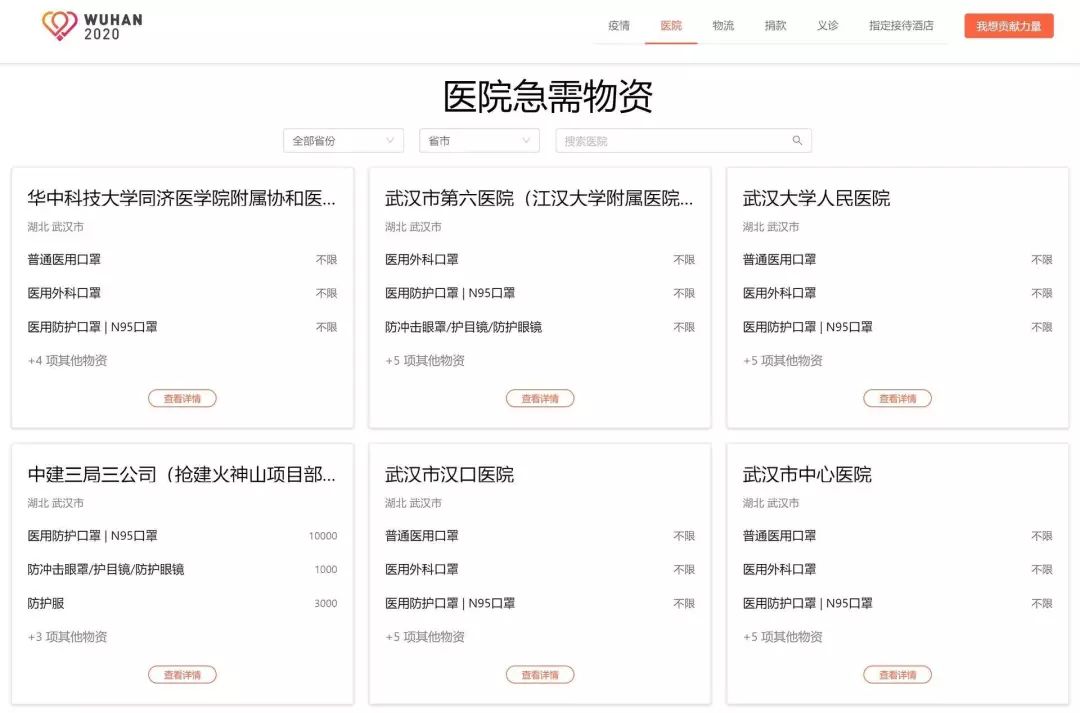This screenshot has height=713, width=1080.
Task: Expand +5 项其他物资 on 武汉市中心医院 card
Action: [x=781, y=636]
